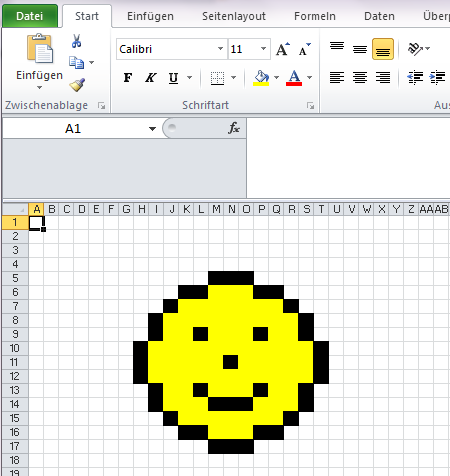The width and height of the screenshot is (450, 476).
Task: Select the format painter brush icon
Action: [77, 85]
